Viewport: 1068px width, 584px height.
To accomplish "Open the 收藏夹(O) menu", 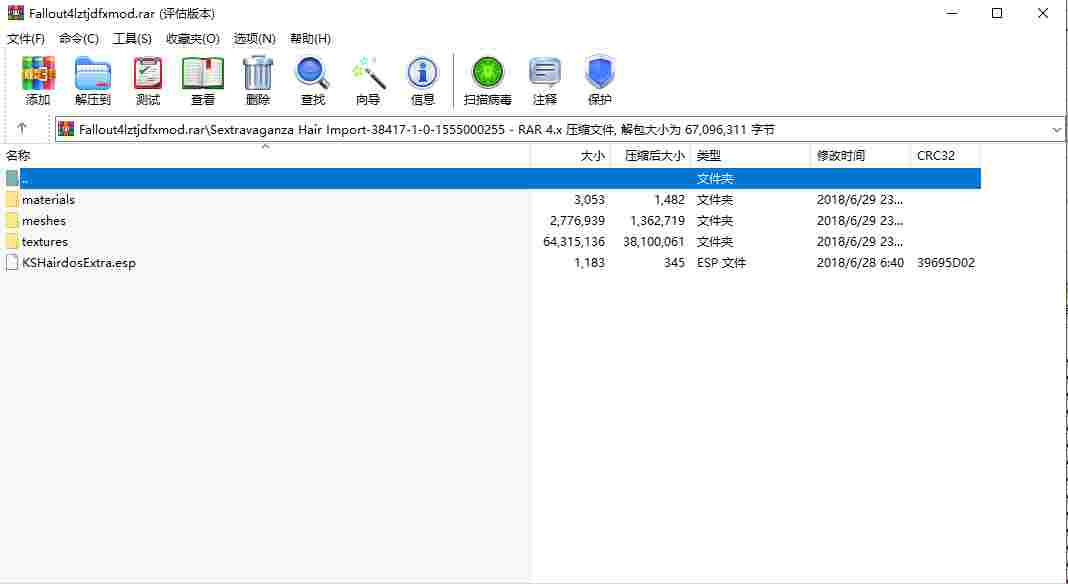I will click(x=193, y=39).
